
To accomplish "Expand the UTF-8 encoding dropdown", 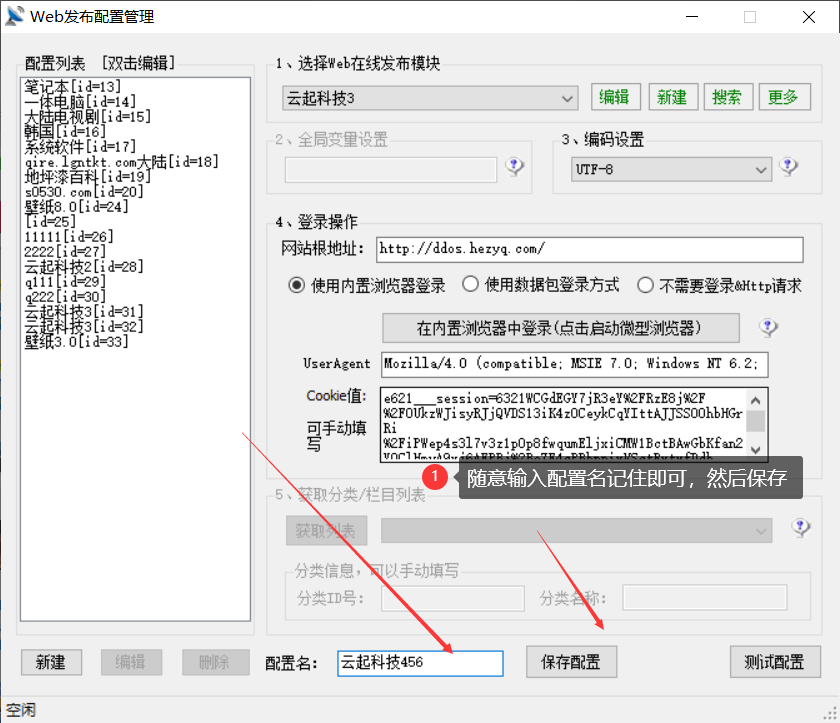I will click(660, 169).
